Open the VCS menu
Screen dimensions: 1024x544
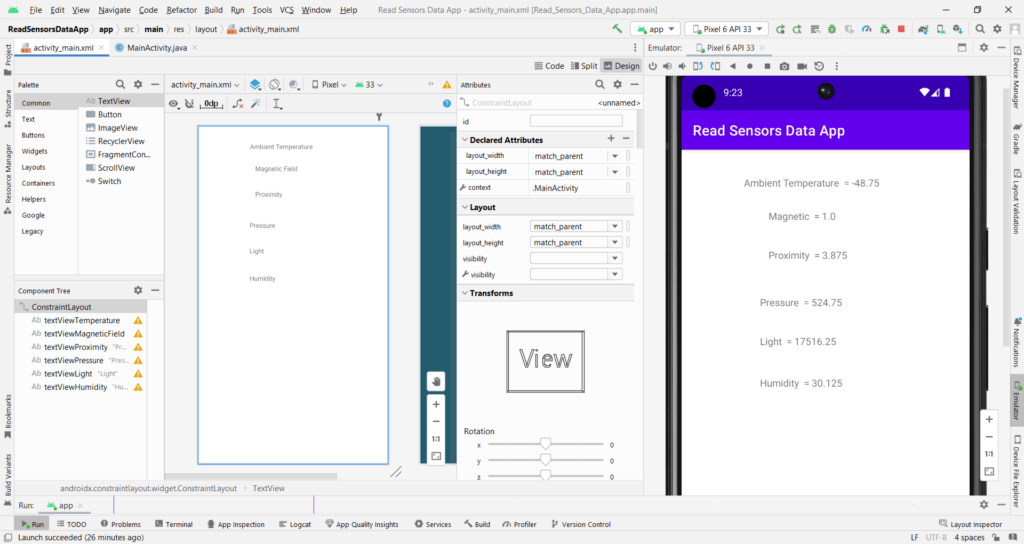point(287,10)
